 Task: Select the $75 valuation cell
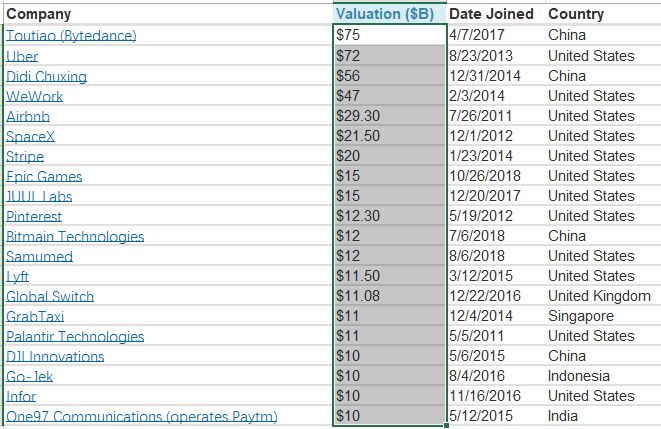click(x=390, y=35)
